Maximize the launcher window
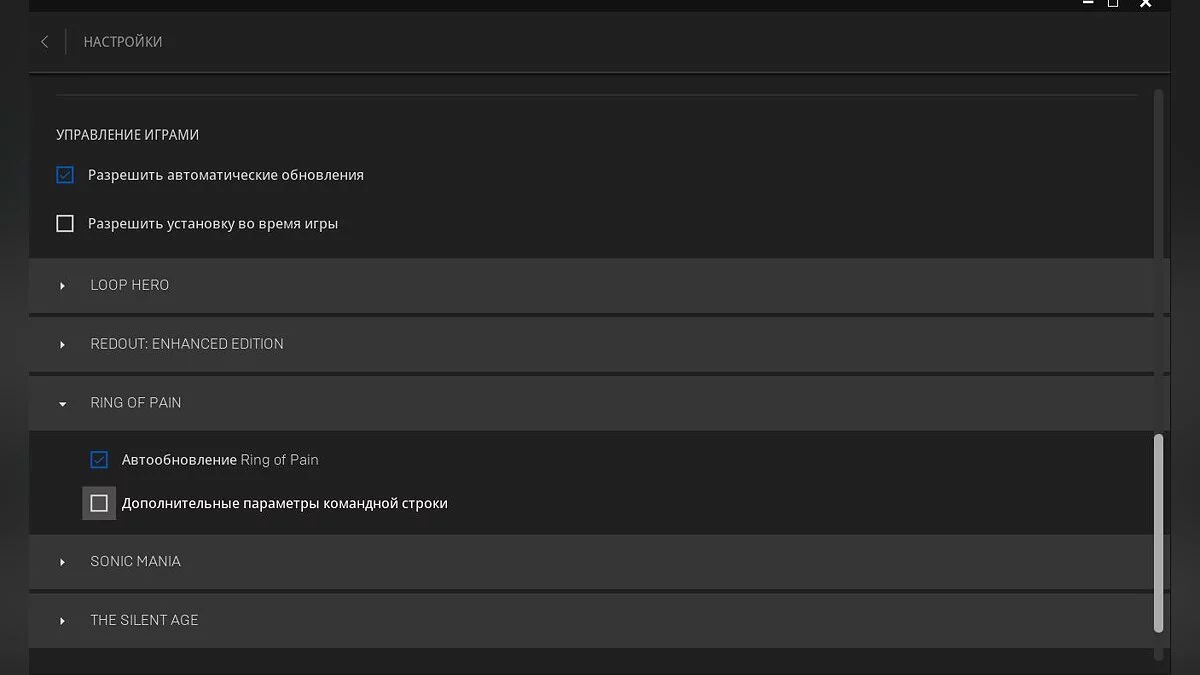Viewport: 1200px width, 675px height. coord(1113,4)
